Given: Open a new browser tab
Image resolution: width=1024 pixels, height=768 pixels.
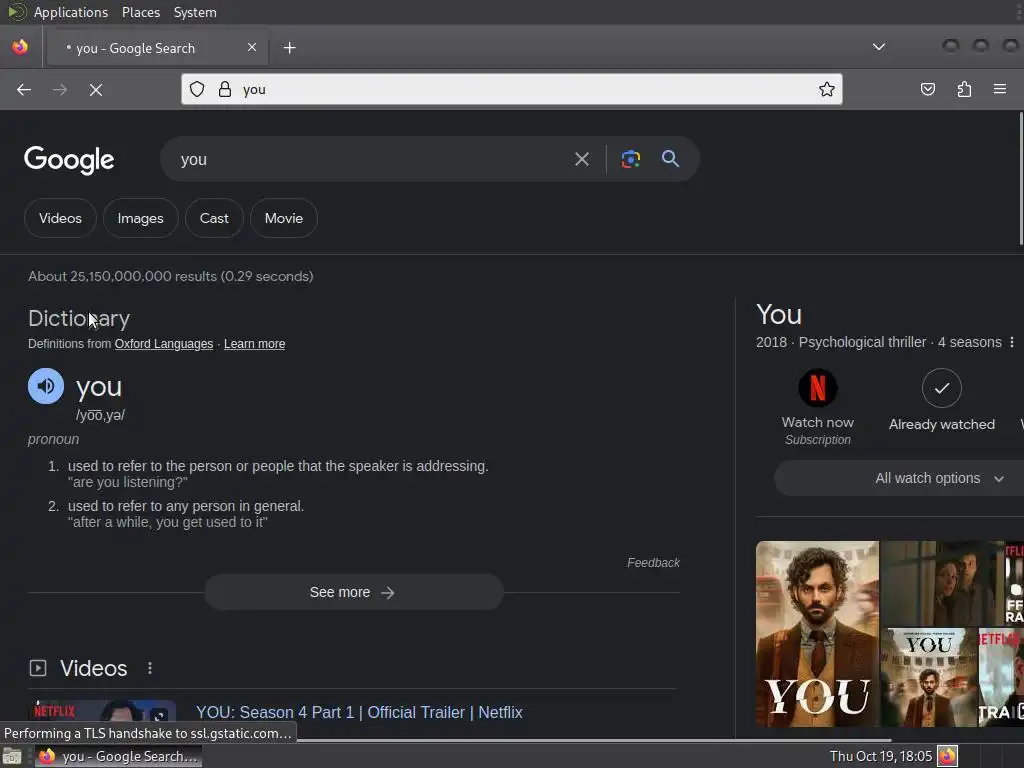Looking at the screenshot, I should [x=289, y=48].
